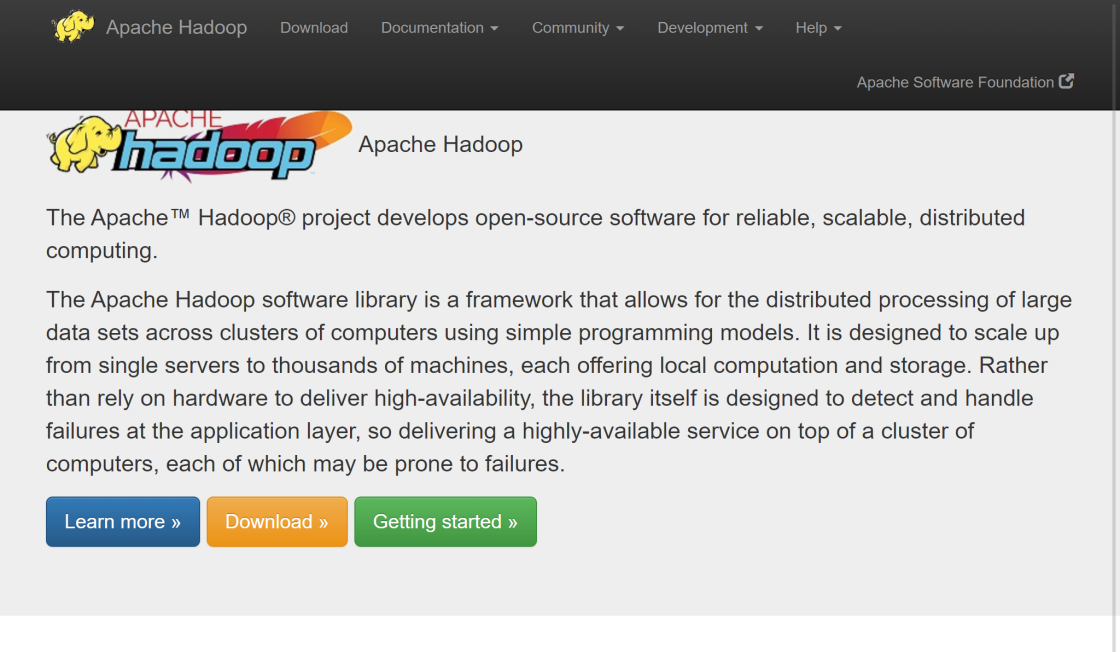Viewport: 1120px width, 652px height.
Task: Click the Apache Hadoop brand text in navbar
Action: pos(176,28)
